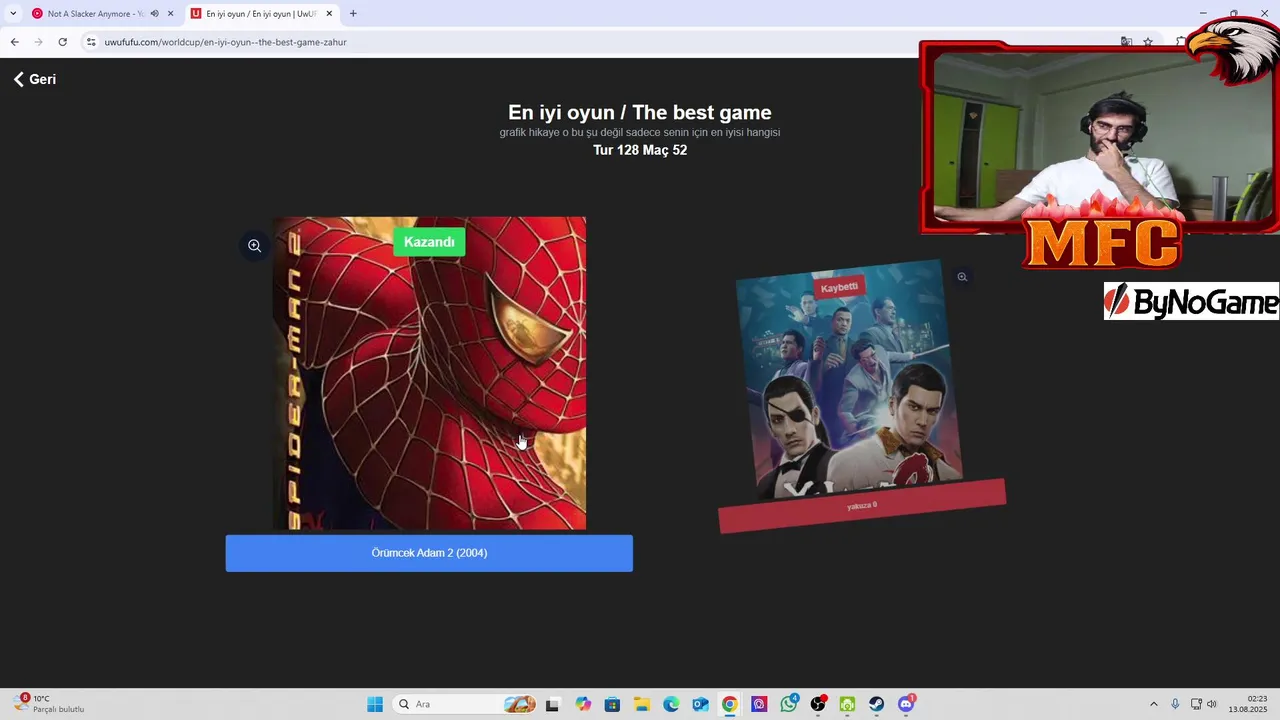
Task: Mute the Not A Slacker Anymore tab audio
Action: pyautogui.click(x=154, y=14)
